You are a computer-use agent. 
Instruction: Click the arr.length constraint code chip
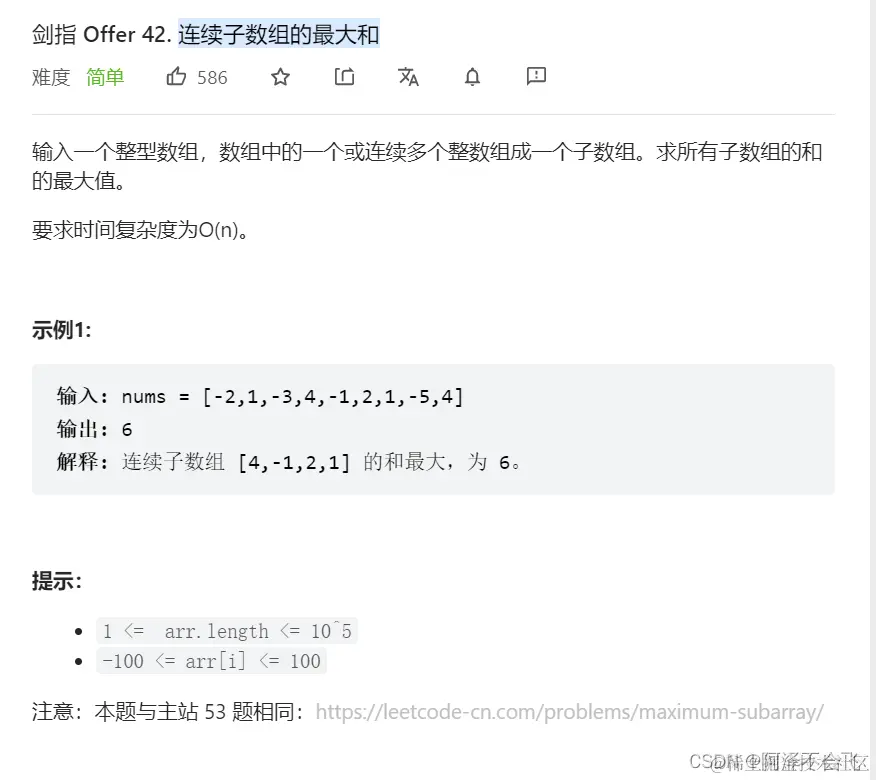point(227,631)
